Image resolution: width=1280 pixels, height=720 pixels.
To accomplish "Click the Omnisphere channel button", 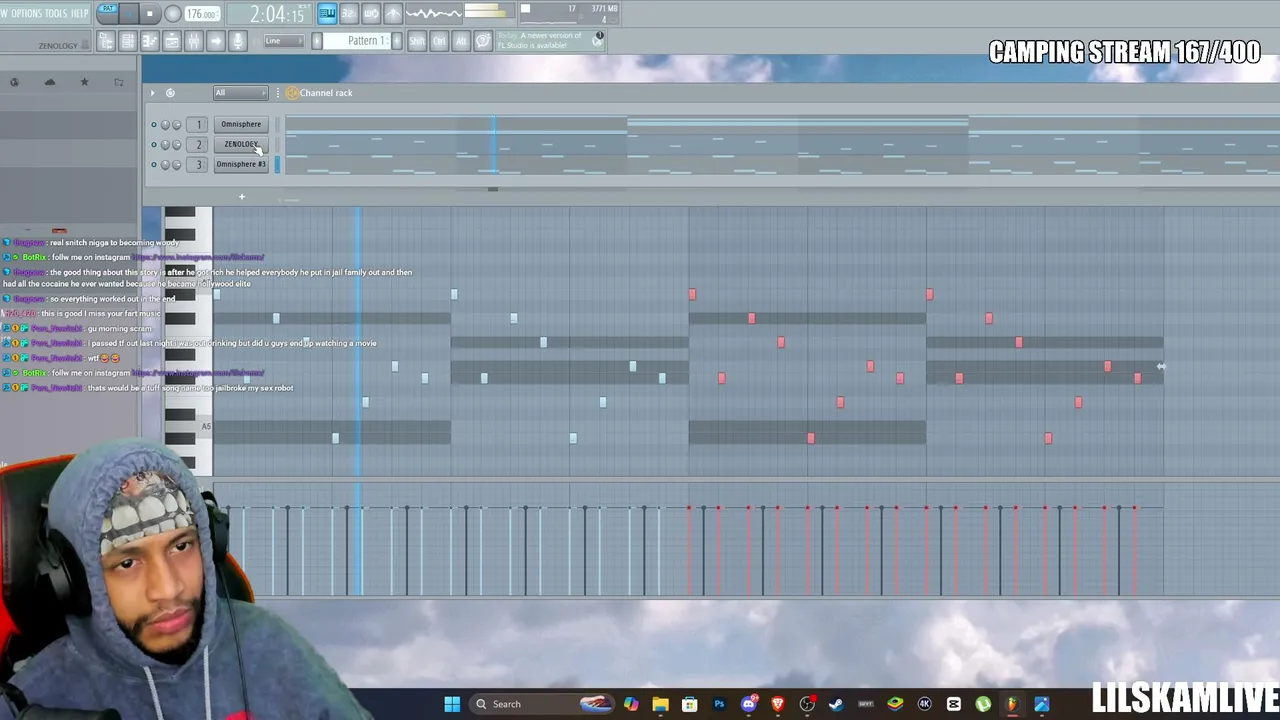I will 241,125.
